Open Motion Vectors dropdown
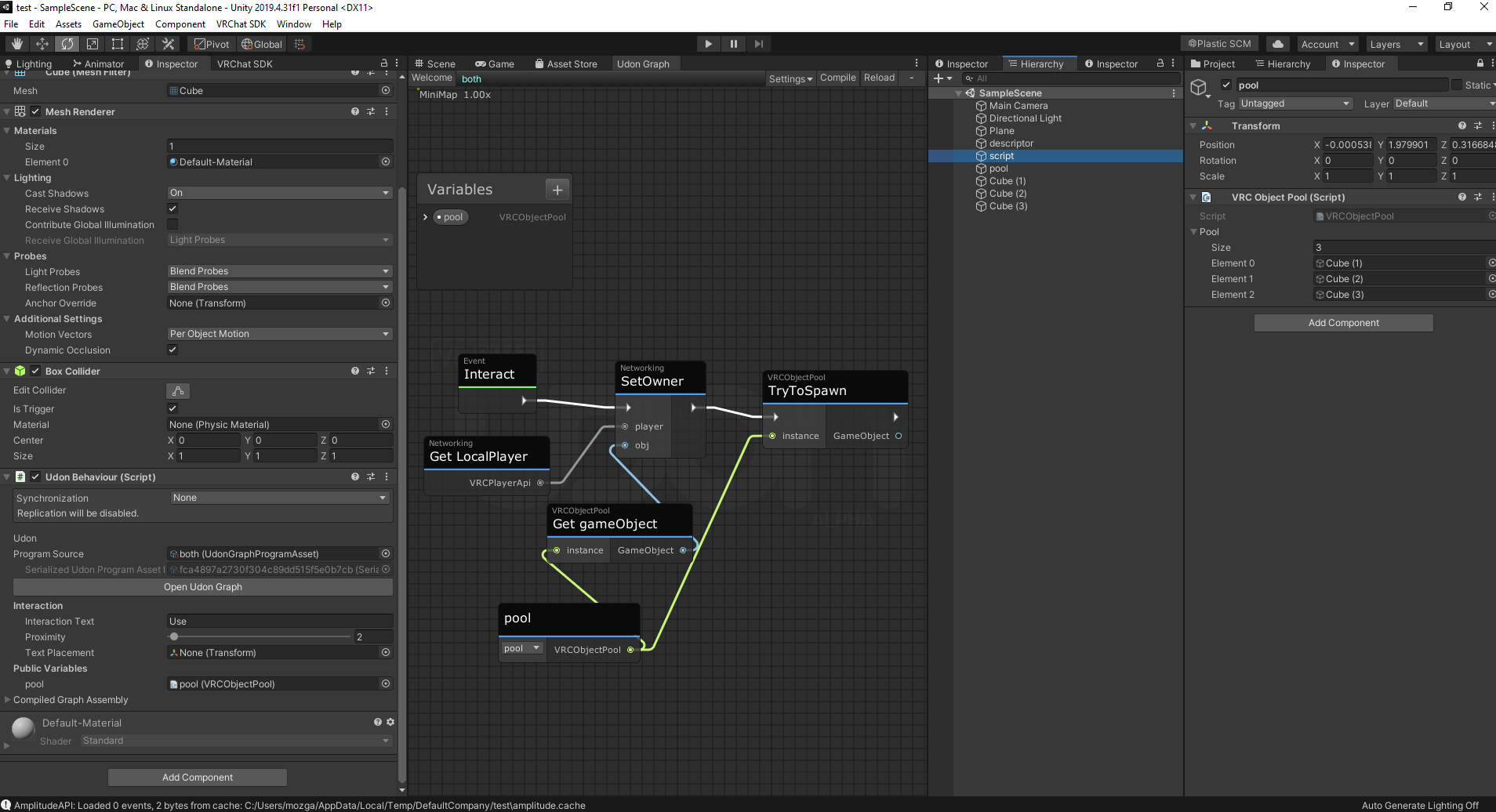Screen dimensions: 1496x812 (280, 334)
